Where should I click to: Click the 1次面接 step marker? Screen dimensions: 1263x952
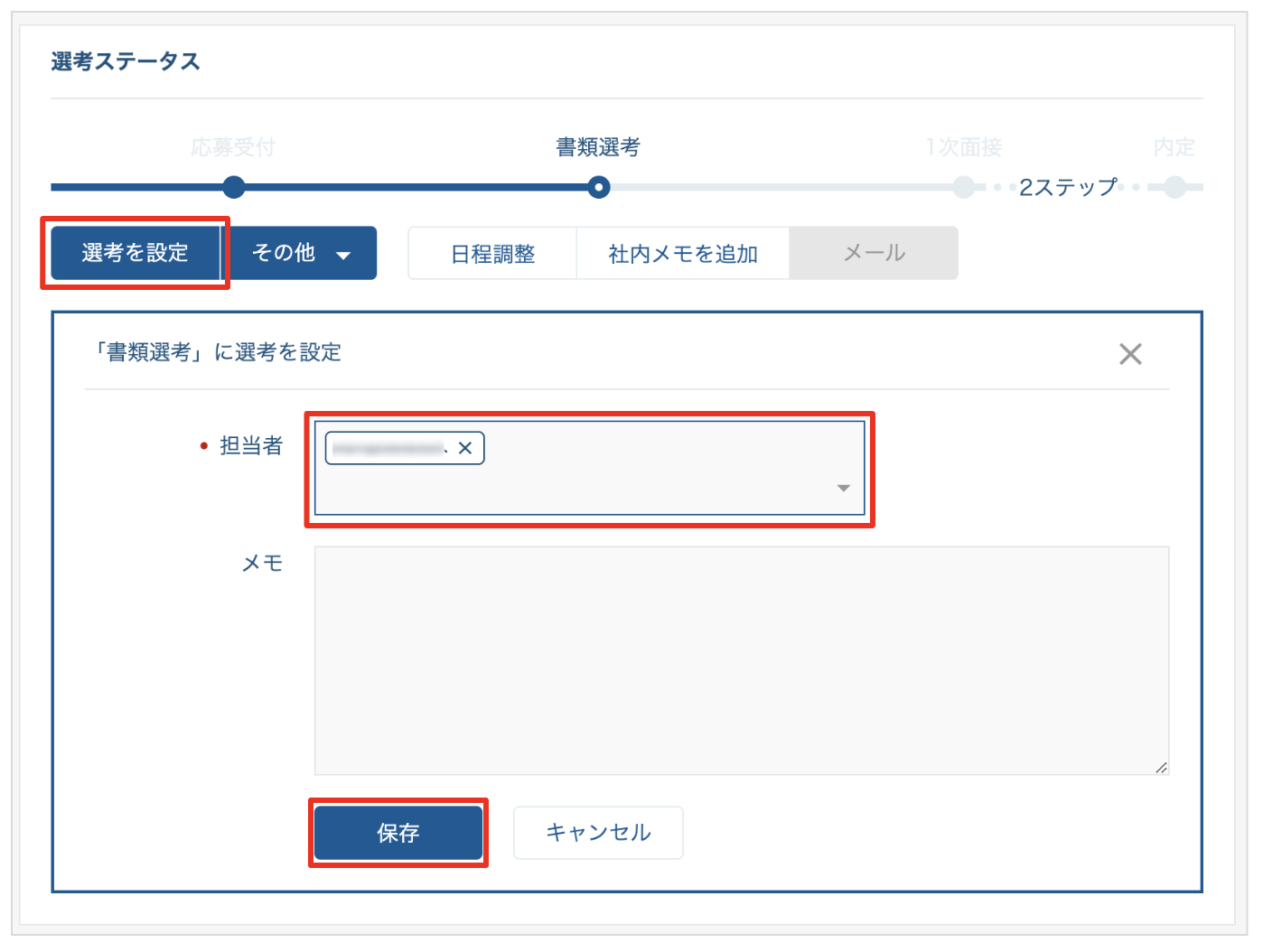964,187
